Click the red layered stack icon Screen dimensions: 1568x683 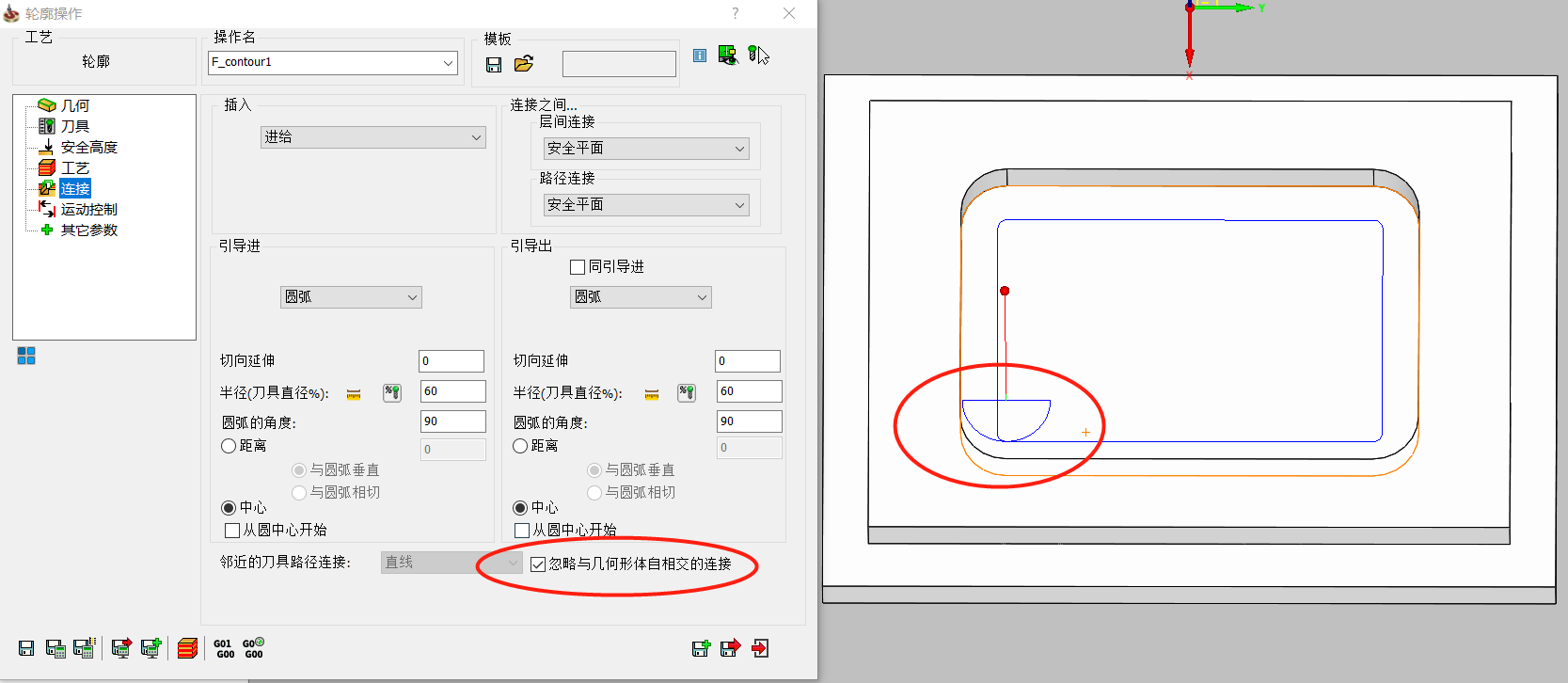[187, 648]
